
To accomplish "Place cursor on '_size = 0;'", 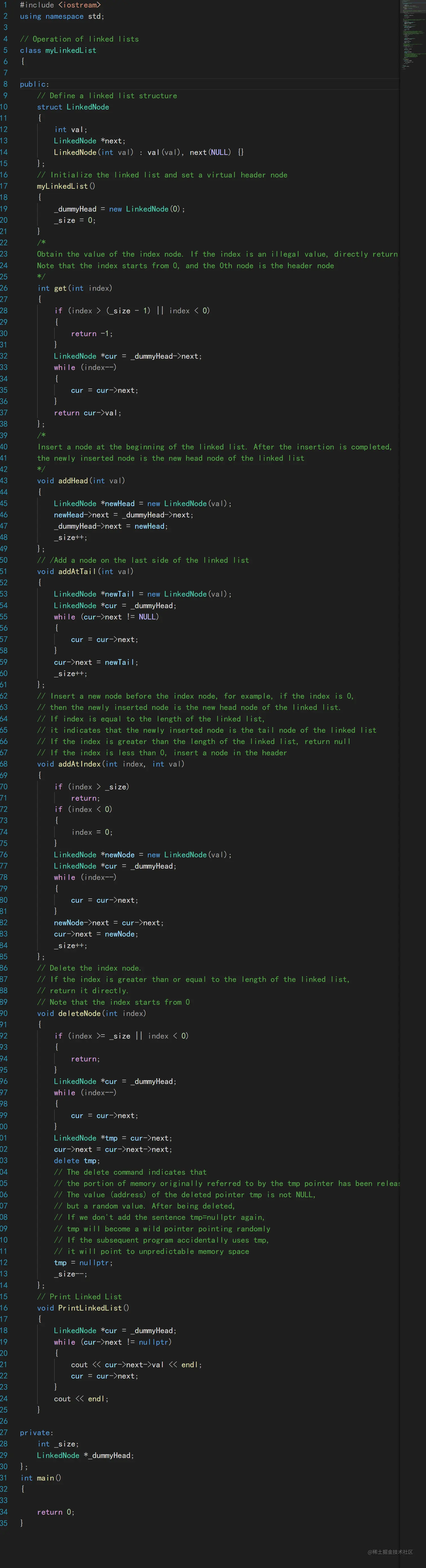I will point(75,220).
